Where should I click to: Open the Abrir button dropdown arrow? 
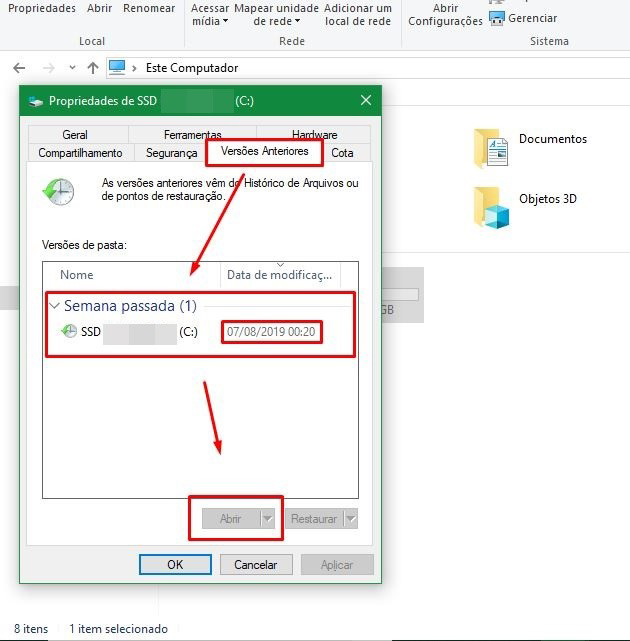268,519
